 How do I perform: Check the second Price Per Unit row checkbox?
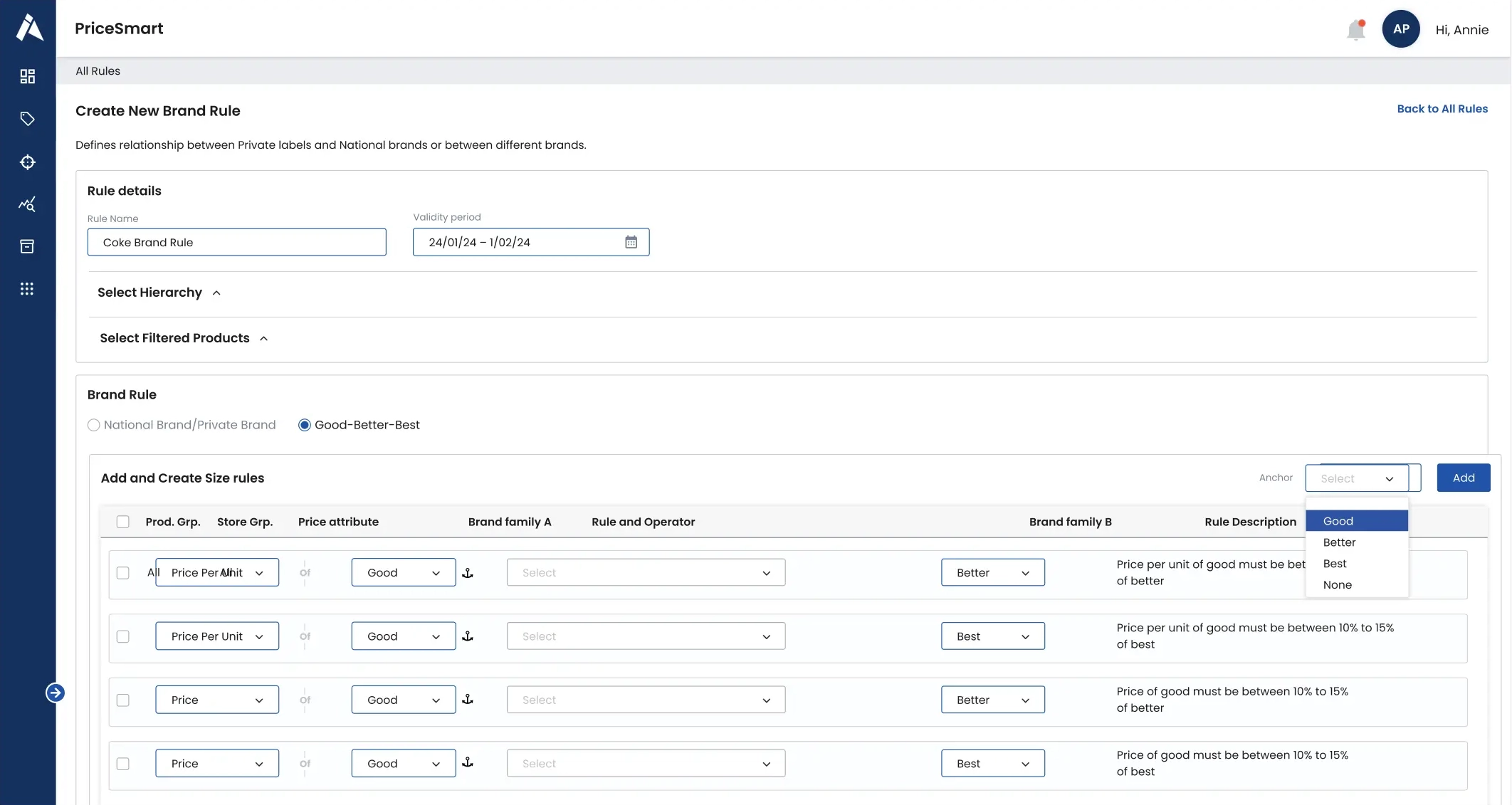coord(122,636)
